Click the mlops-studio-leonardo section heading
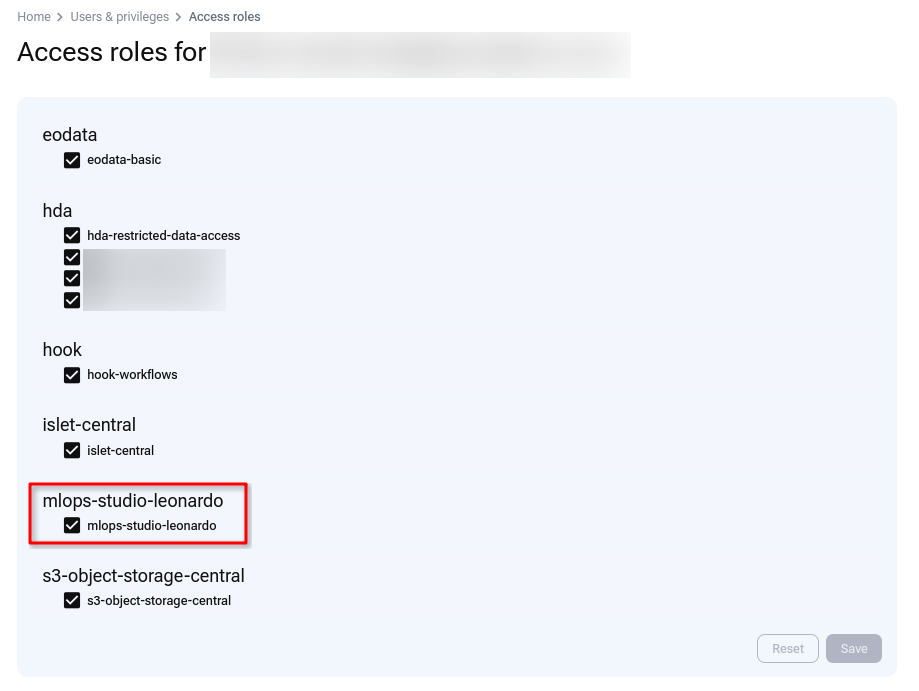Image resolution: width=919 pixels, height=691 pixels. point(133,501)
